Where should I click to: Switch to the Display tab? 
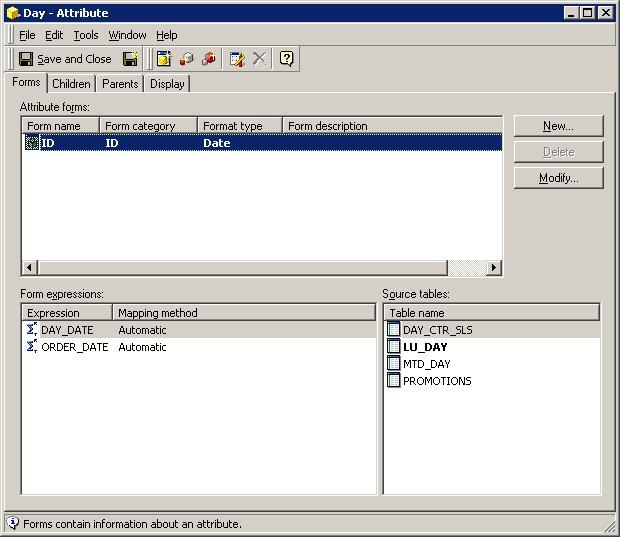coord(167,84)
